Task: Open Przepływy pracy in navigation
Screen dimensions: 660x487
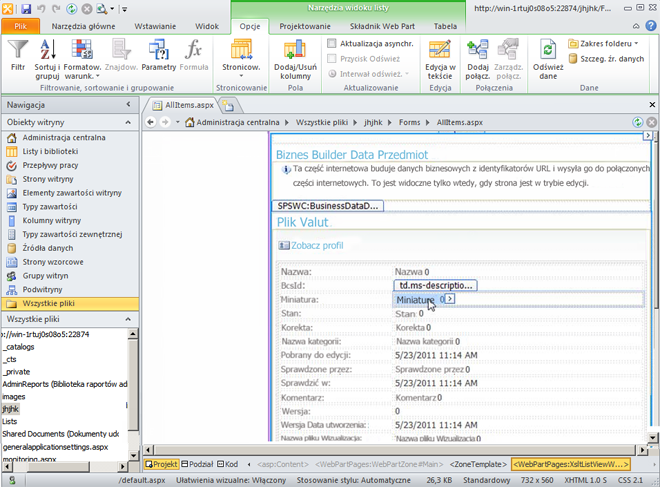Action: (x=50, y=165)
